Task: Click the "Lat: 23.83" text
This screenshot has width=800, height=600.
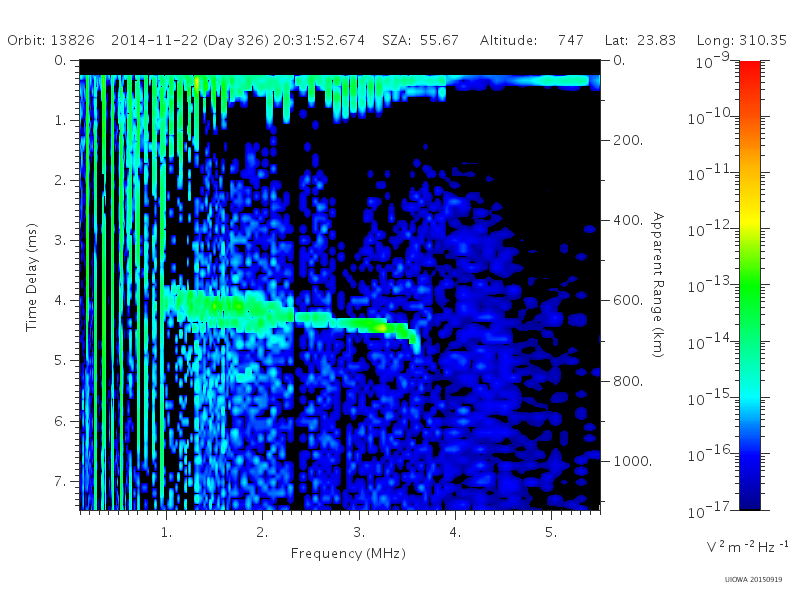Action: point(640,40)
